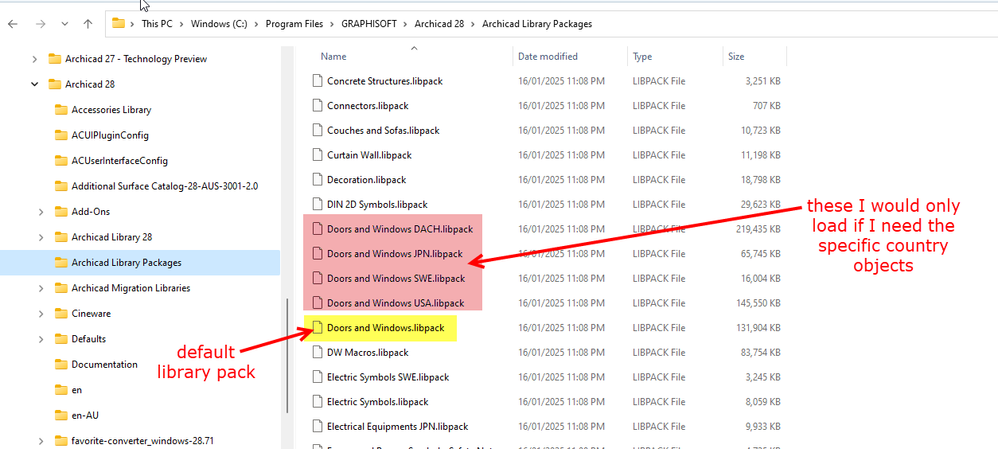The width and height of the screenshot is (998, 449).
Task: Select Decoration.libpack file
Action: 366,180
